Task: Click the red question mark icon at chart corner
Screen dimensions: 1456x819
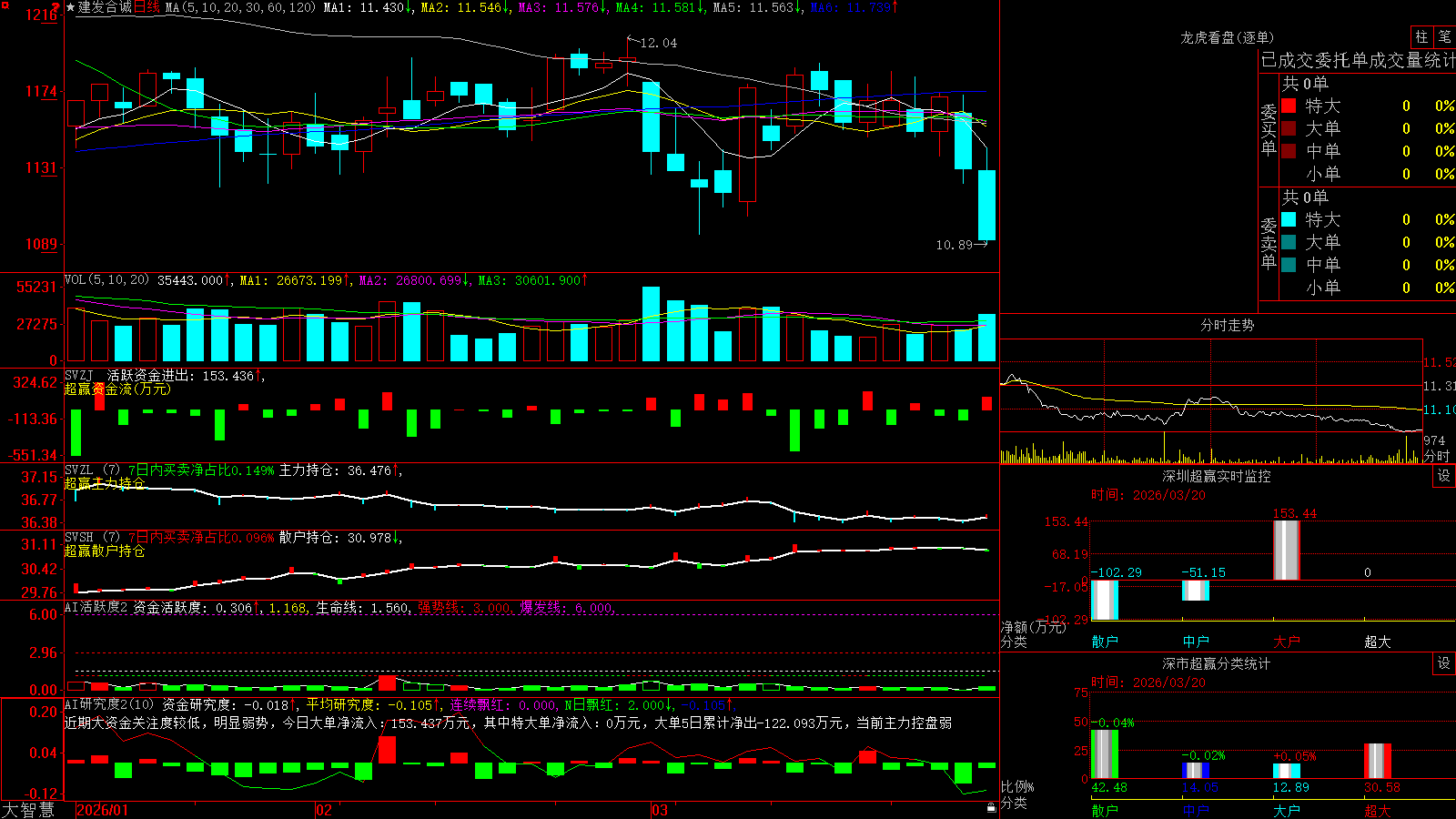Action: [56, 6]
